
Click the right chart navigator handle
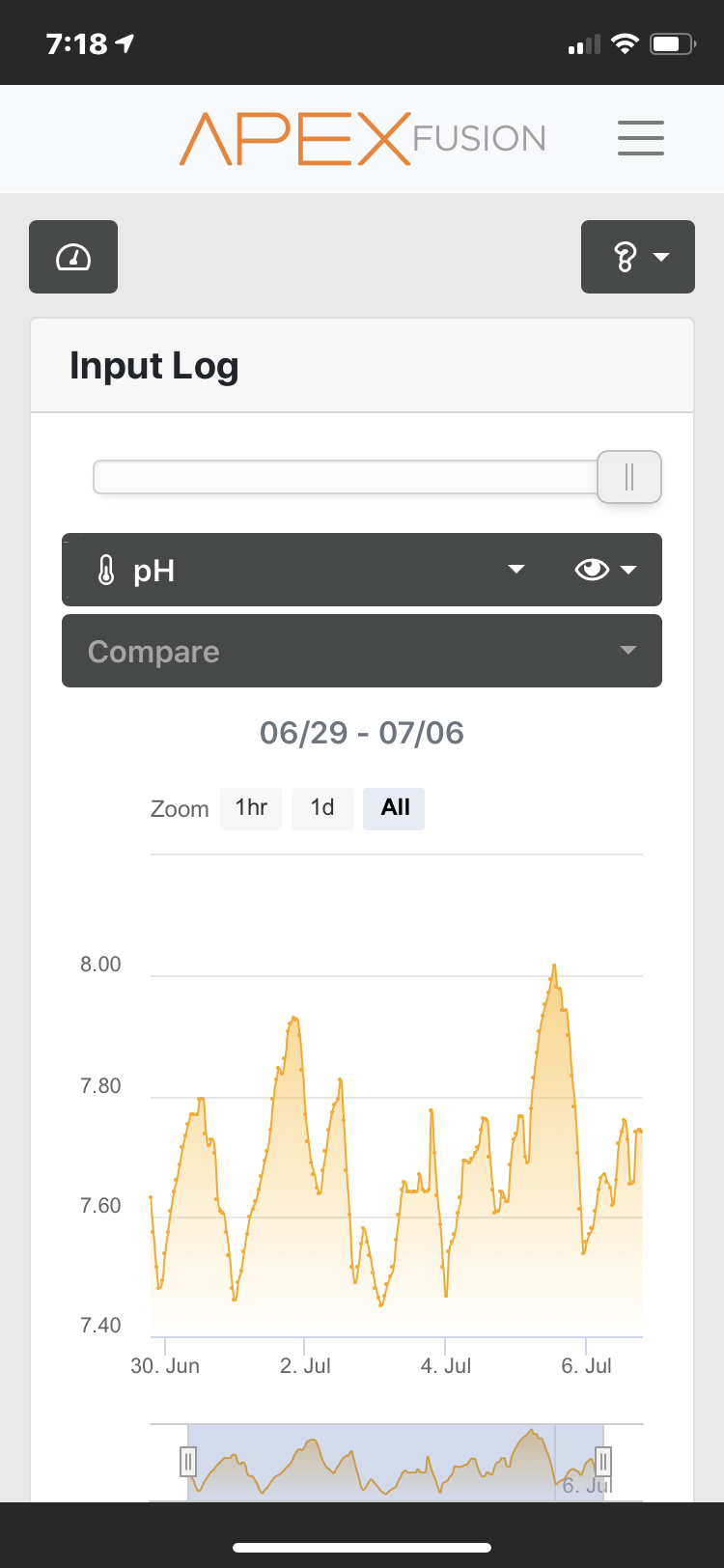[603, 1462]
